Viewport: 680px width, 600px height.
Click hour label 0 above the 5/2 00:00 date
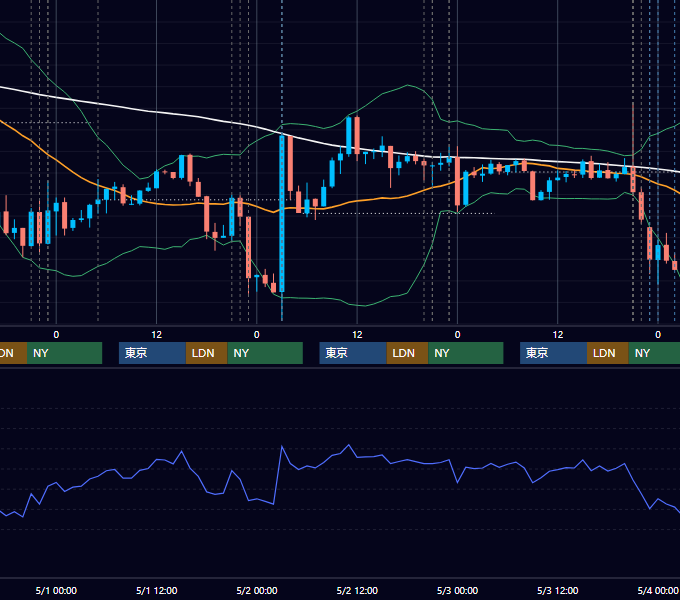(257, 335)
